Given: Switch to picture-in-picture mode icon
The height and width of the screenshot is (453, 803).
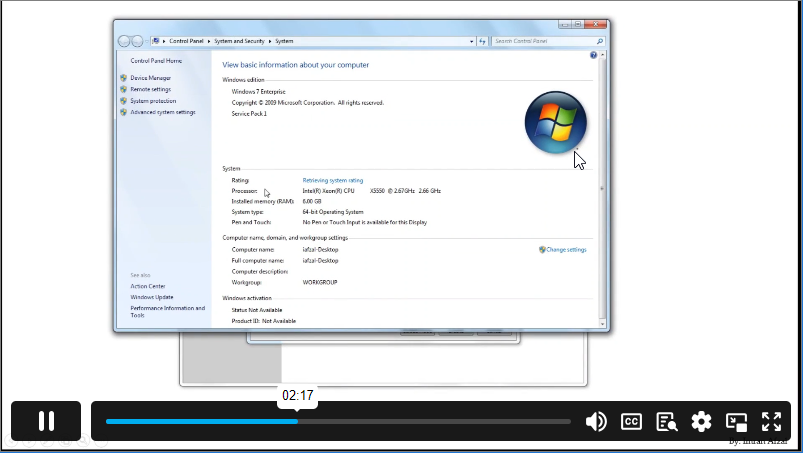Looking at the screenshot, I should (x=736, y=422).
